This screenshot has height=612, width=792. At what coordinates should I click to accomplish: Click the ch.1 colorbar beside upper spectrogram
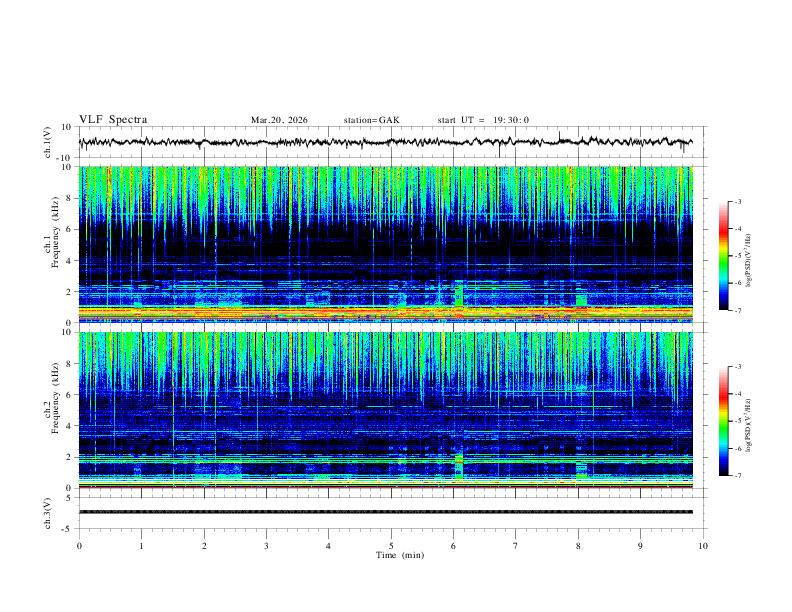pyautogui.click(x=723, y=256)
